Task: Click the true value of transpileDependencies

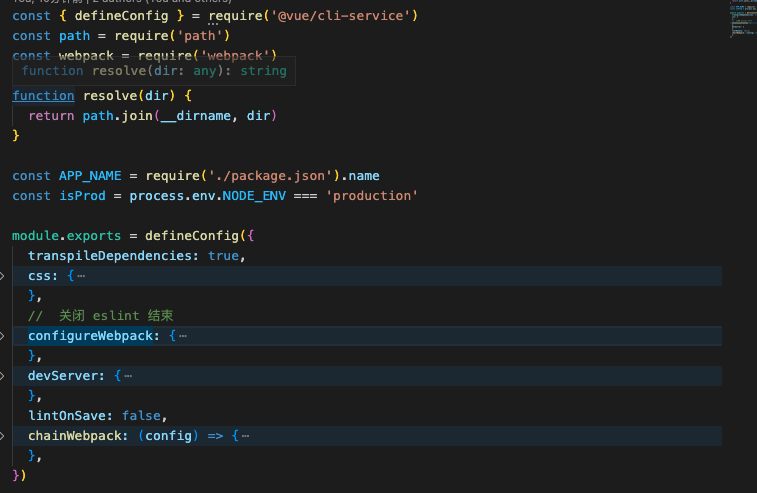Action: [x=223, y=256]
